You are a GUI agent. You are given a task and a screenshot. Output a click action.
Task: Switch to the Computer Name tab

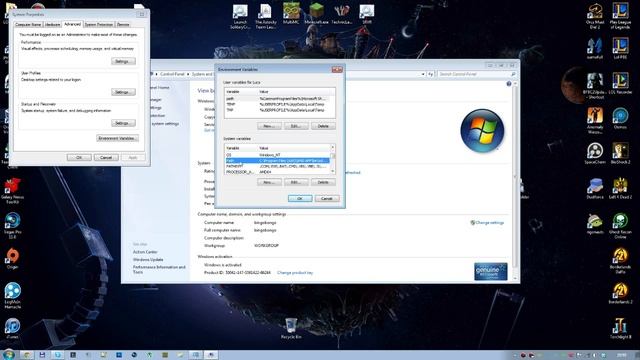(x=28, y=24)
